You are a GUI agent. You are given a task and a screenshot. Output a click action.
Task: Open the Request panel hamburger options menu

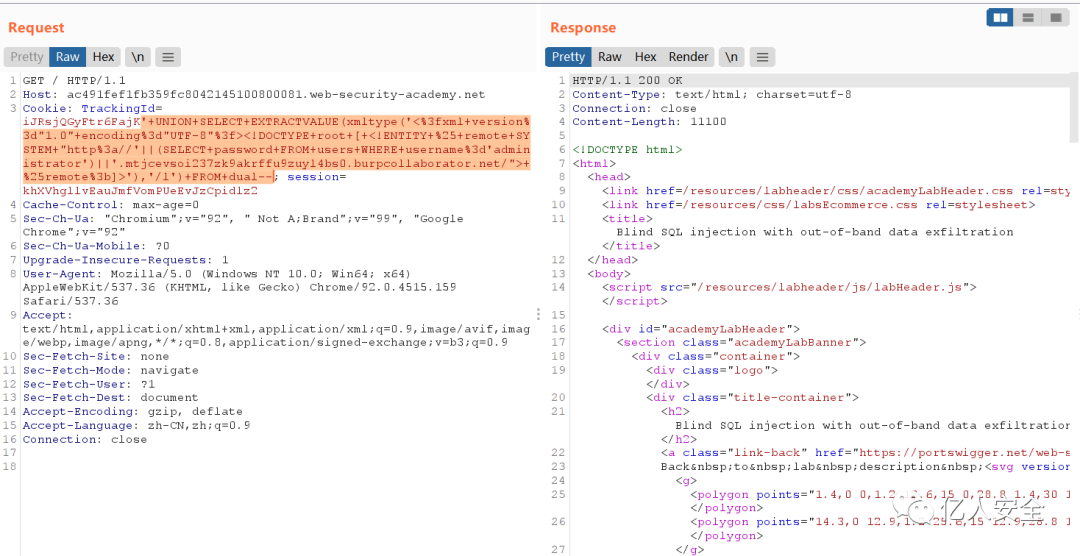[168, 57]
